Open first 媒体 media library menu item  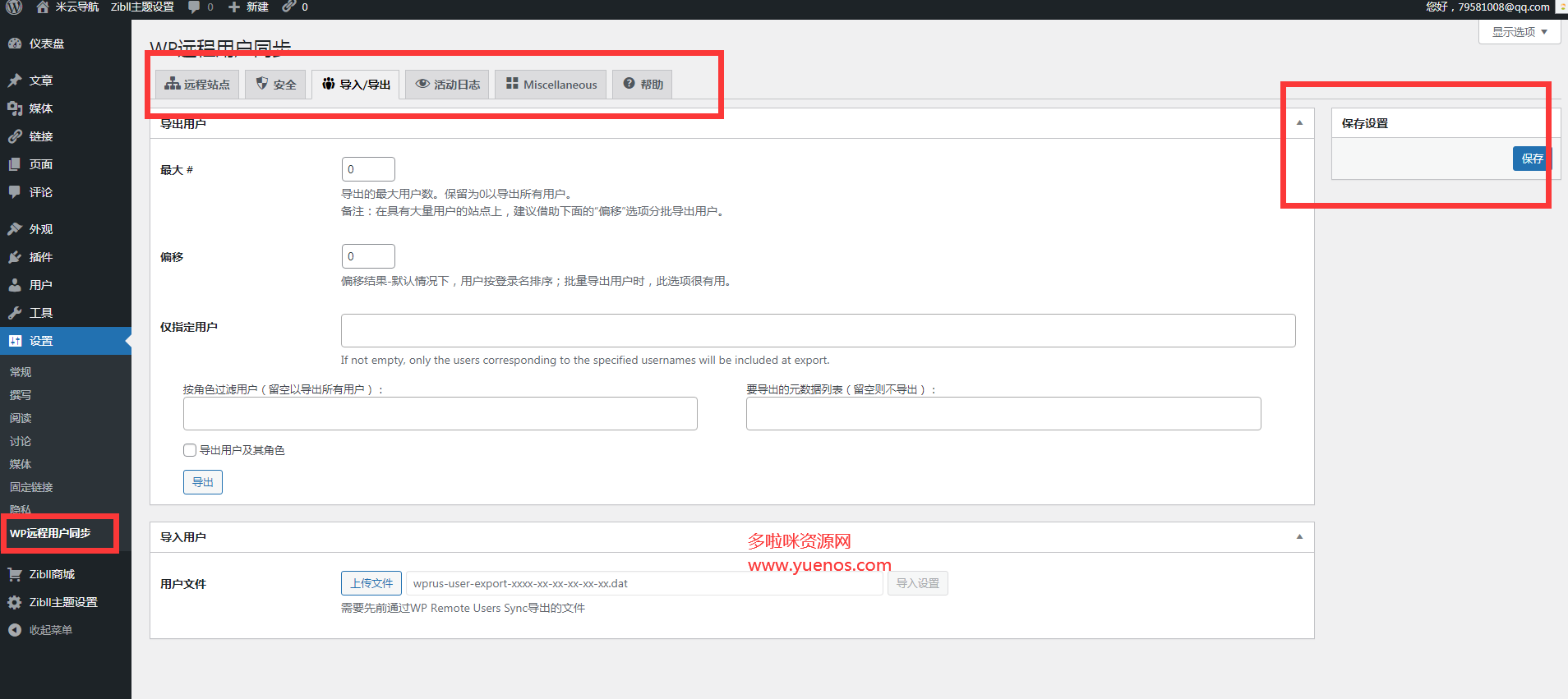(66, 108)
